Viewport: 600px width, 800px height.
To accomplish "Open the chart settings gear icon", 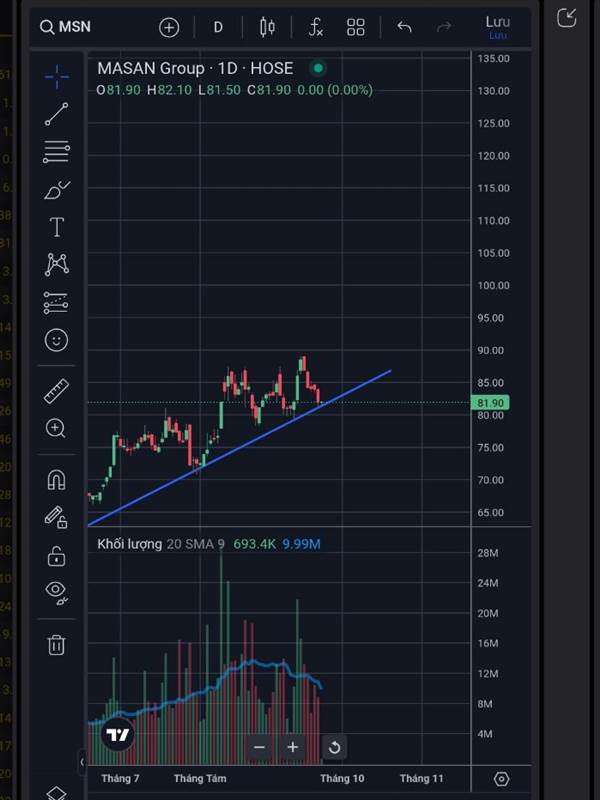I will 502,779.
